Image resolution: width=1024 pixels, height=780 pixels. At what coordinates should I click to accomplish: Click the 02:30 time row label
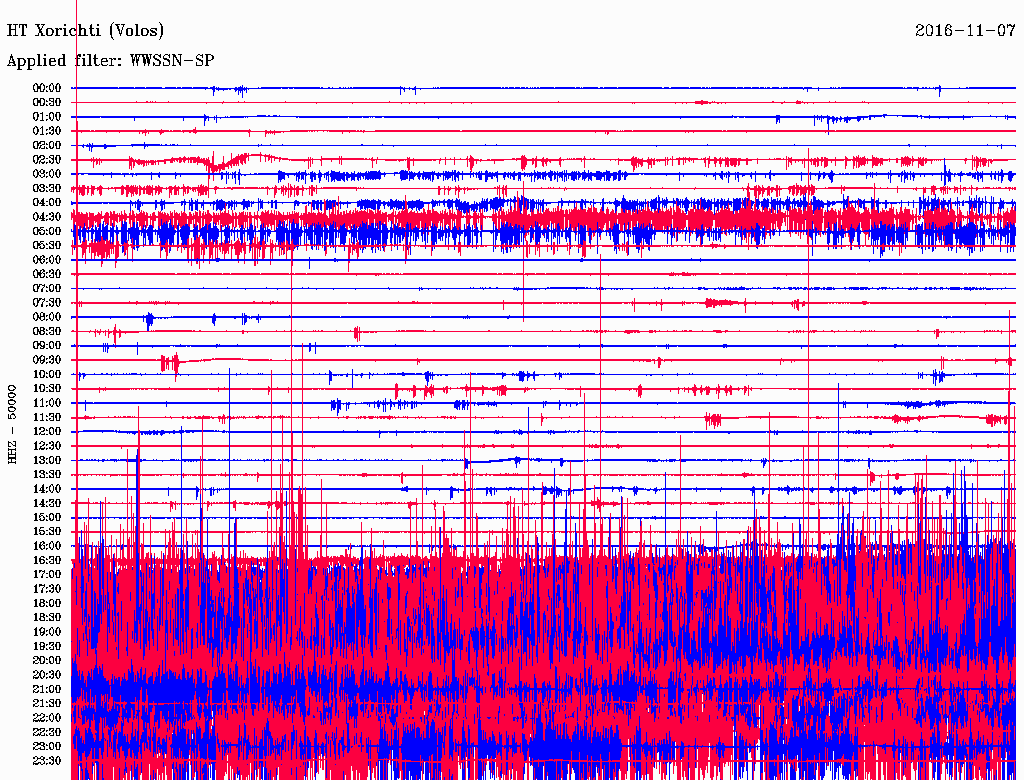pyautogui.click(x=47, y=160)
